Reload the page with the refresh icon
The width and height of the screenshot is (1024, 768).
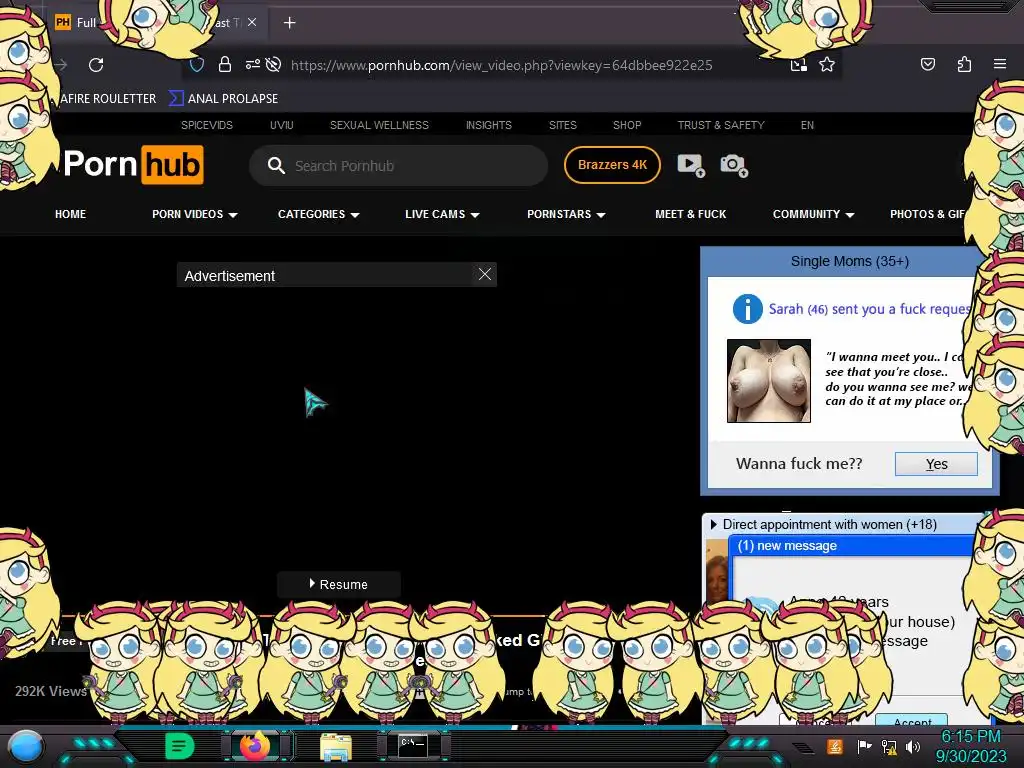pos(96,65)
